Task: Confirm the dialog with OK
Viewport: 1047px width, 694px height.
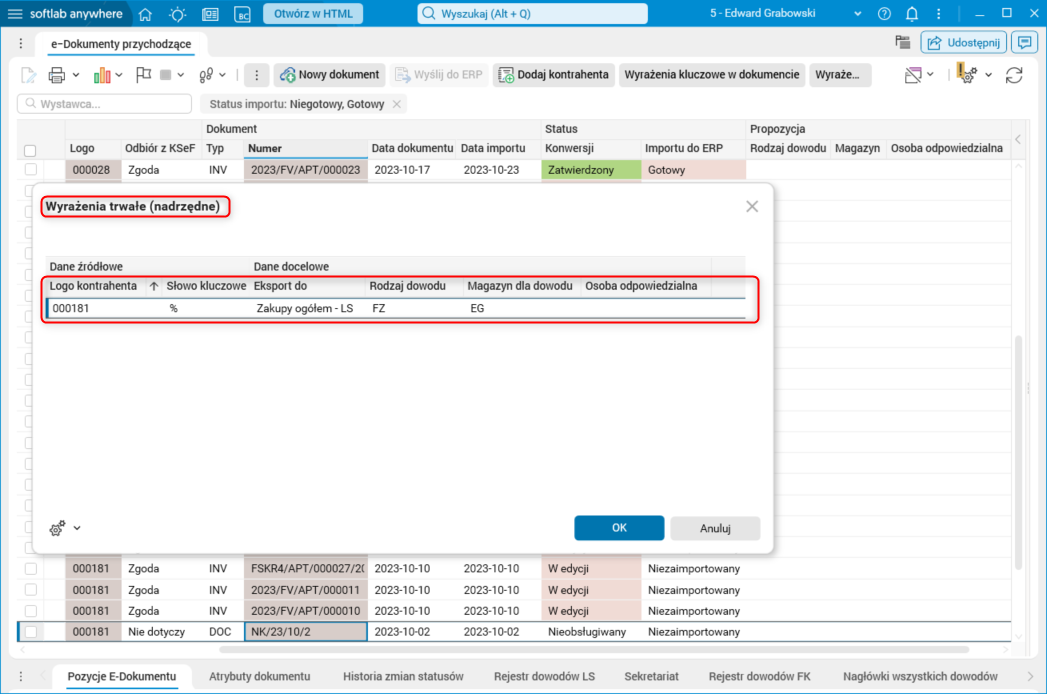Action: point(619,528)
